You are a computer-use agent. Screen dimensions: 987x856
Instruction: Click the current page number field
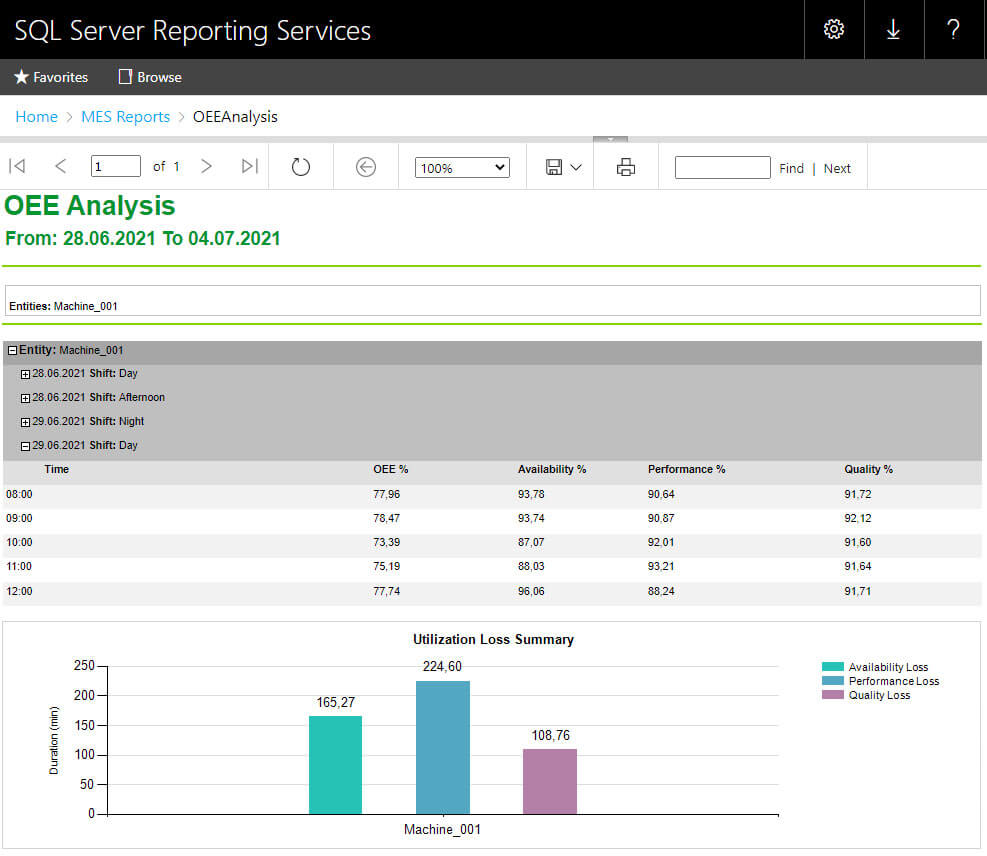[x=115, y=167]
